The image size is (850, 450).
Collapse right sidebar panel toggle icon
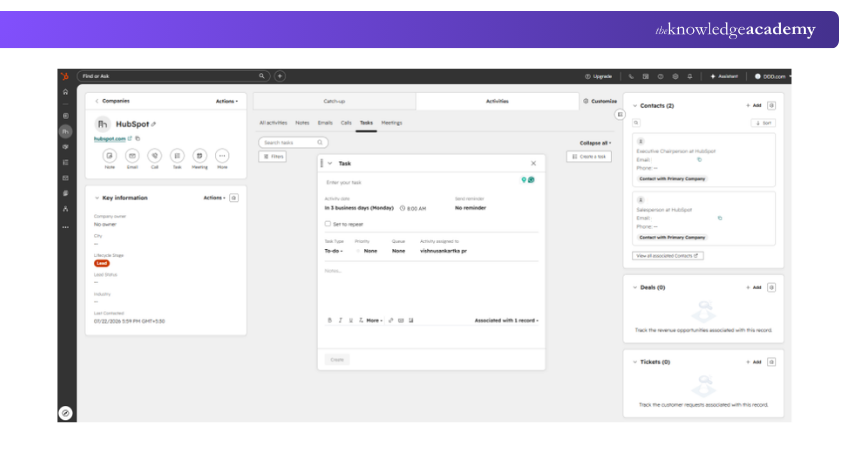[x=620, y=114]
